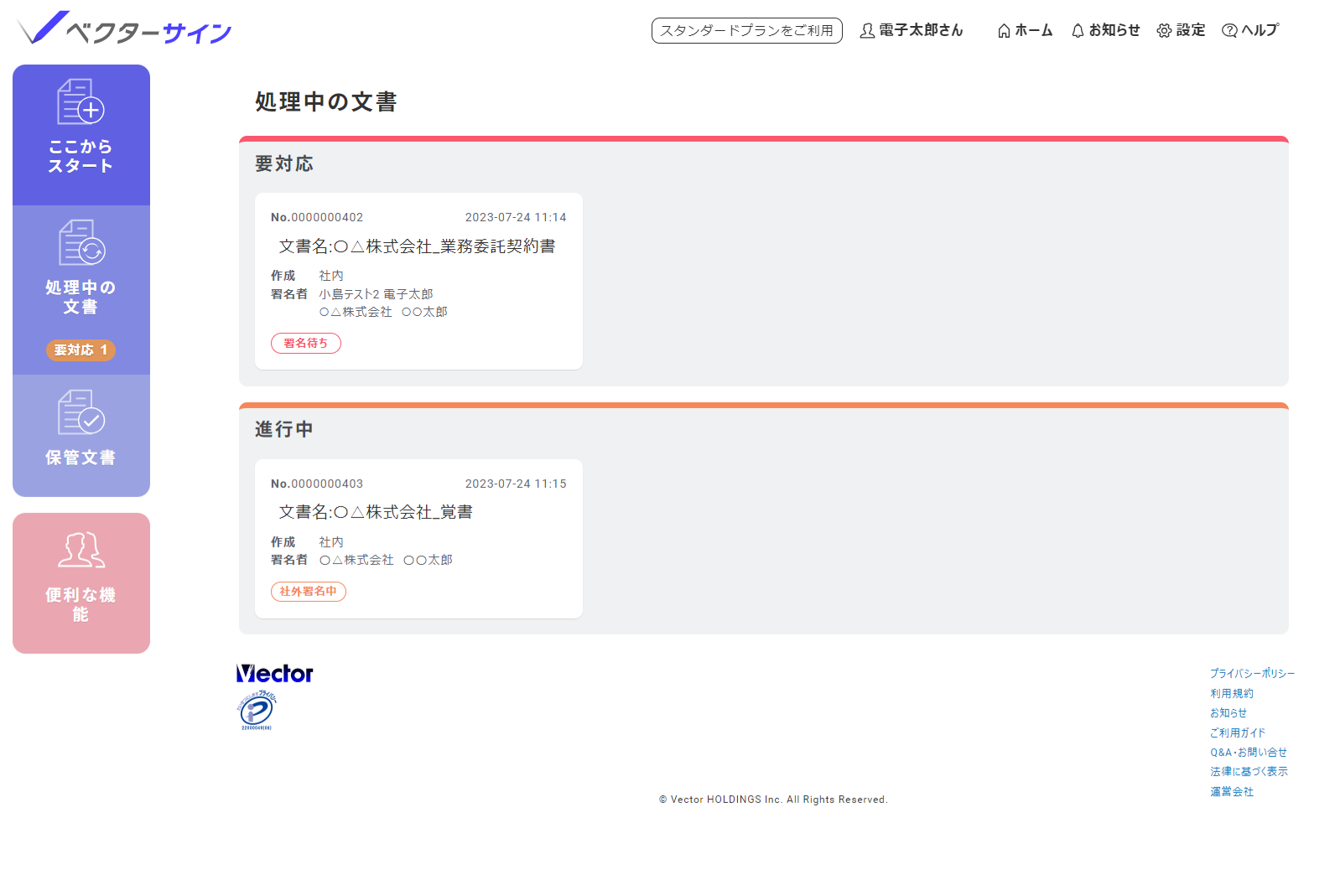This screenshot has width=1335, height=896.
Task: Open 処理中の文書 sidebar icon
Action: pyautogui.click(x=81, y=242)
